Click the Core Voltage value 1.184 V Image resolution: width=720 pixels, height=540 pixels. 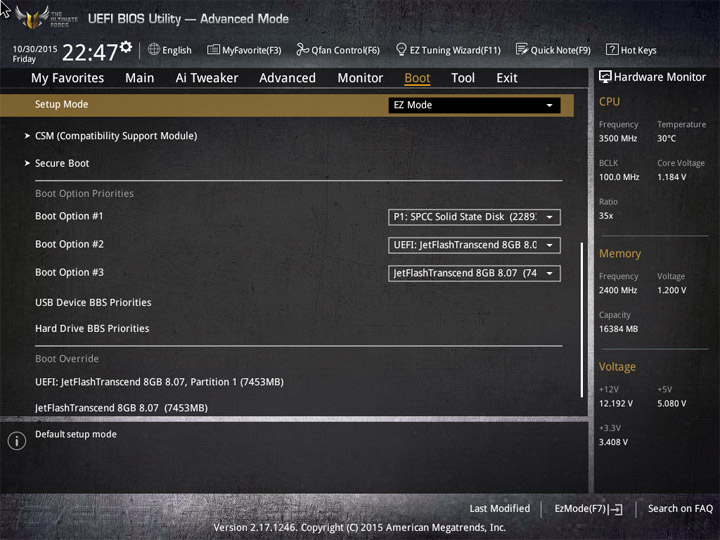click(x=672, y=177)
